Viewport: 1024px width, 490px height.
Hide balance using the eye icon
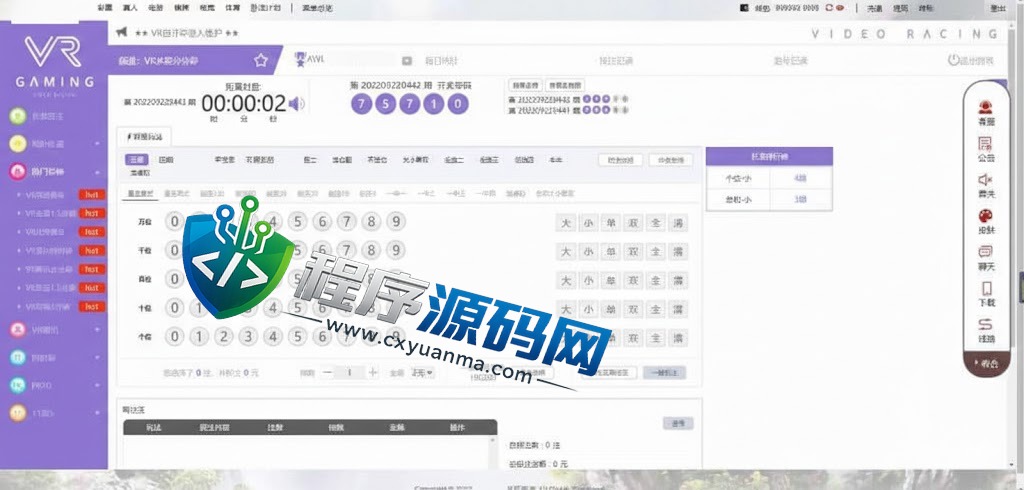(x=840, y=8)
